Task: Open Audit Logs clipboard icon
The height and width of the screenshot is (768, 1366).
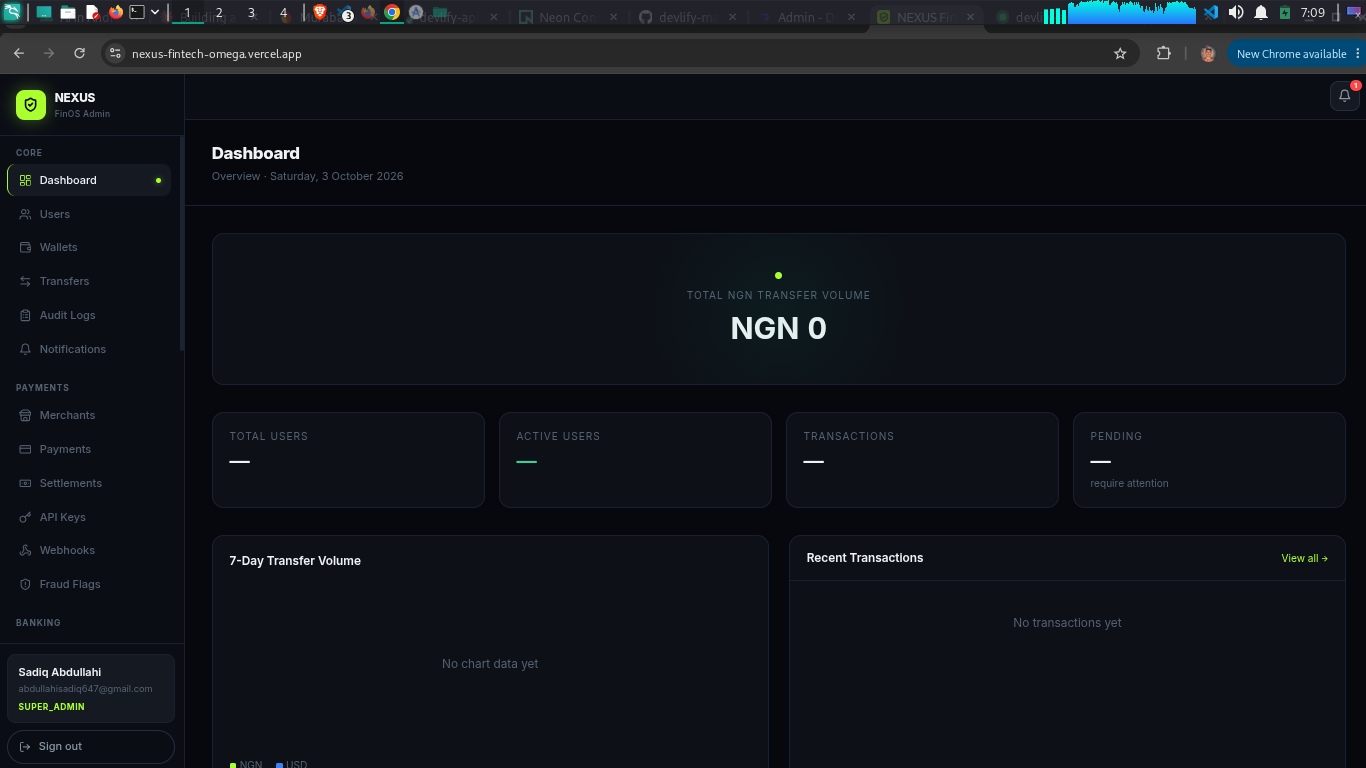Action: 26,315
